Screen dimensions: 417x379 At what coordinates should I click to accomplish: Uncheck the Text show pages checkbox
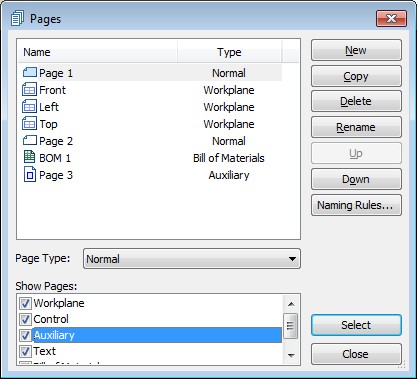point(25,351)
